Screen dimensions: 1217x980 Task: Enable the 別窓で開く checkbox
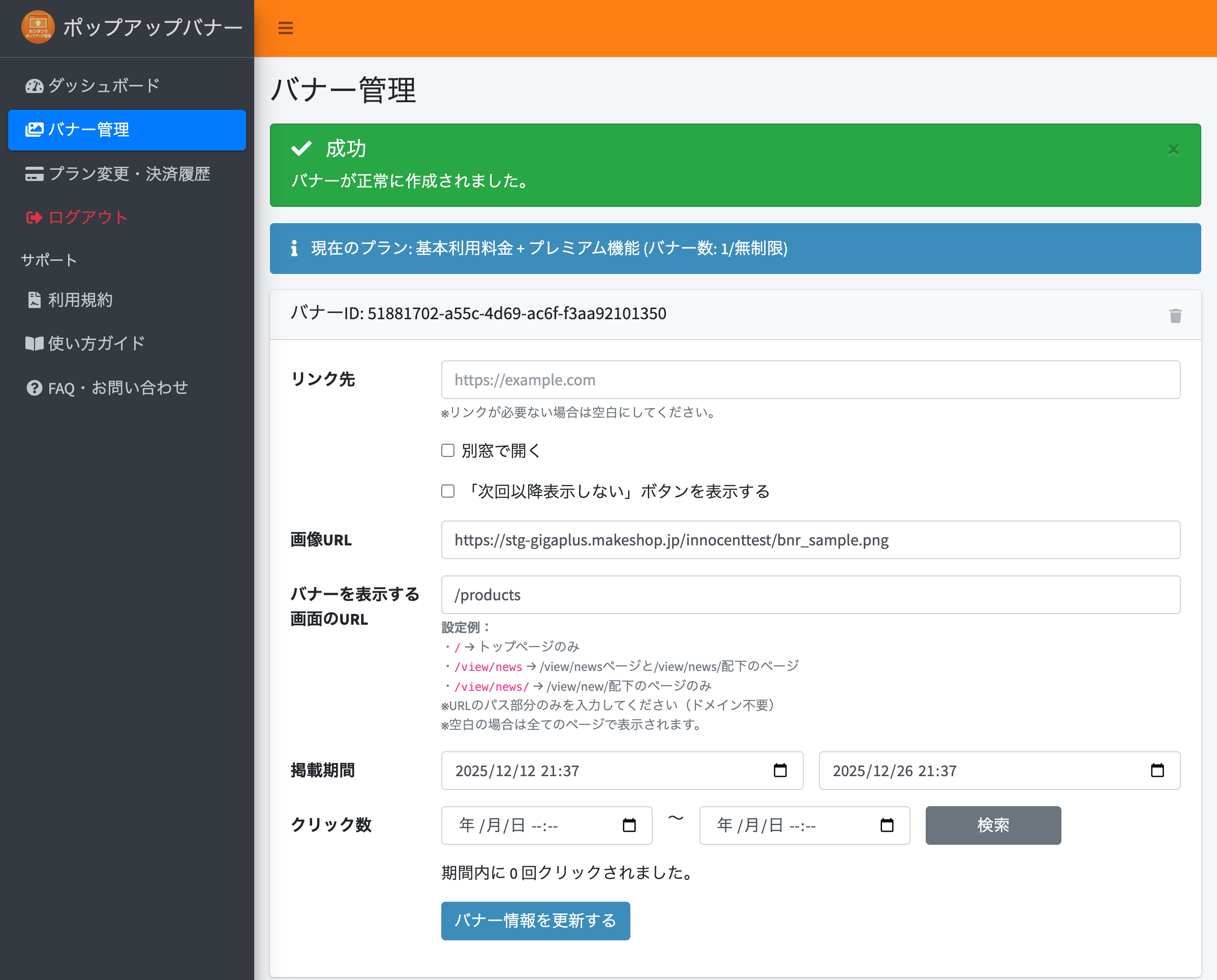tap(448, 450)
